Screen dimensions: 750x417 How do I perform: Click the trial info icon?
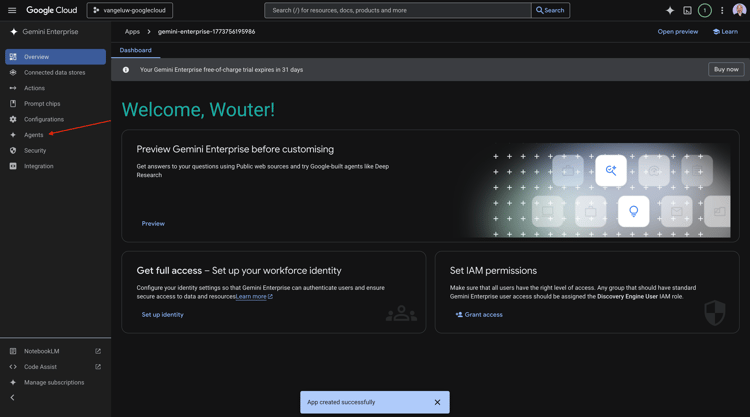(126, 70)
